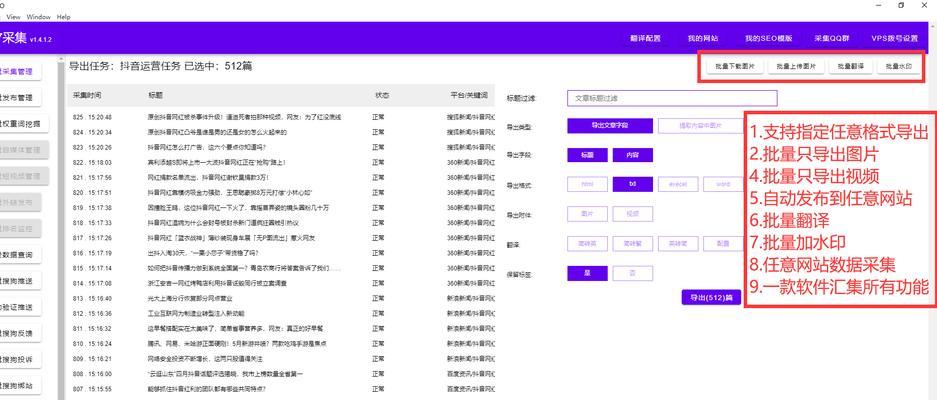This screenshot has width=937, height=400.
Task: Select the row timestamped 822 . 15:18:03
Action: click(x=281, y=163)
